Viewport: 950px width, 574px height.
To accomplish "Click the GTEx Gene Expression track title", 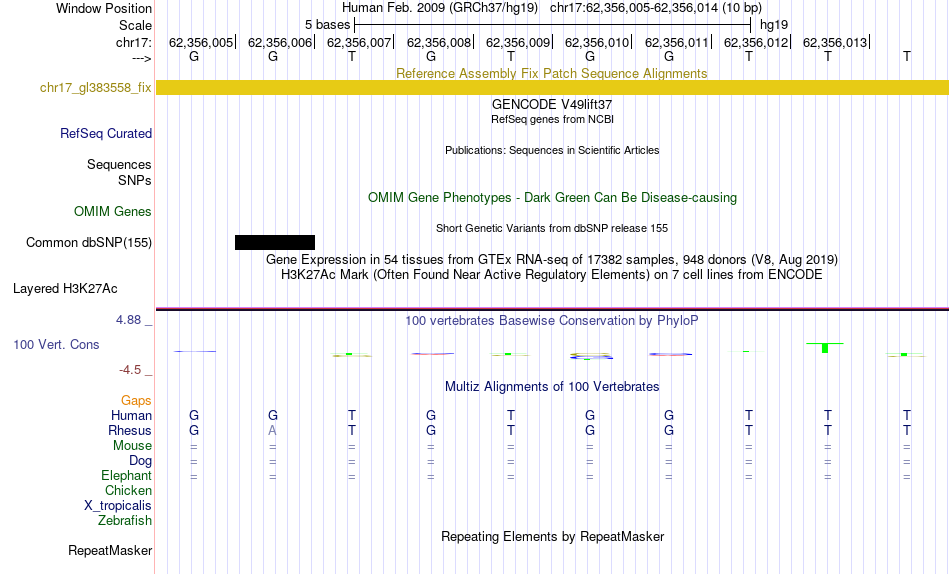I will 552,259.
